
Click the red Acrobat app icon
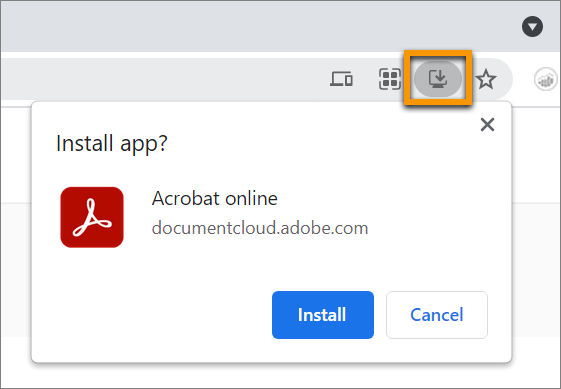(x=92, y=217)
